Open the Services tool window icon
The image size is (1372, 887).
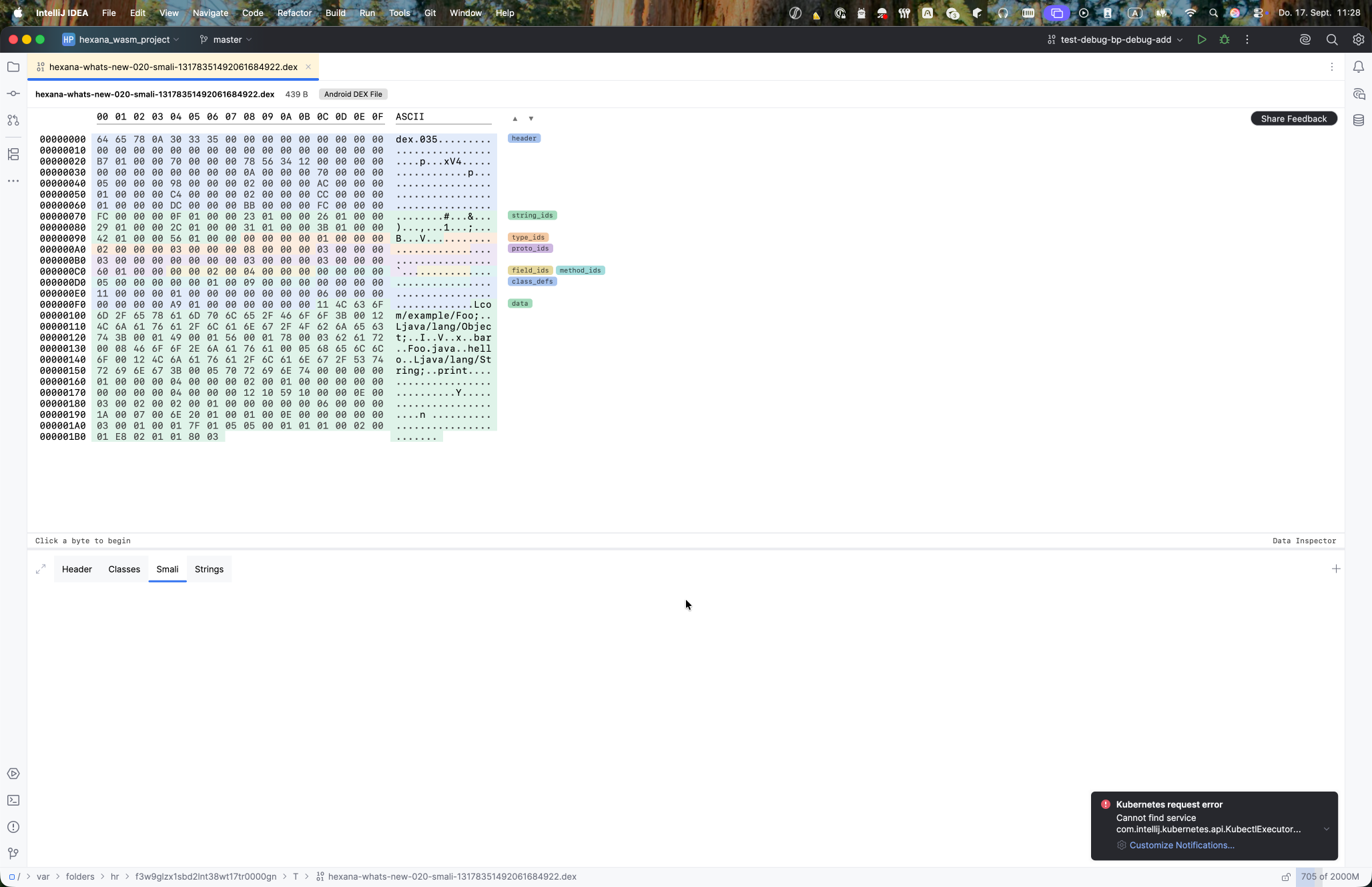point(13,774)
